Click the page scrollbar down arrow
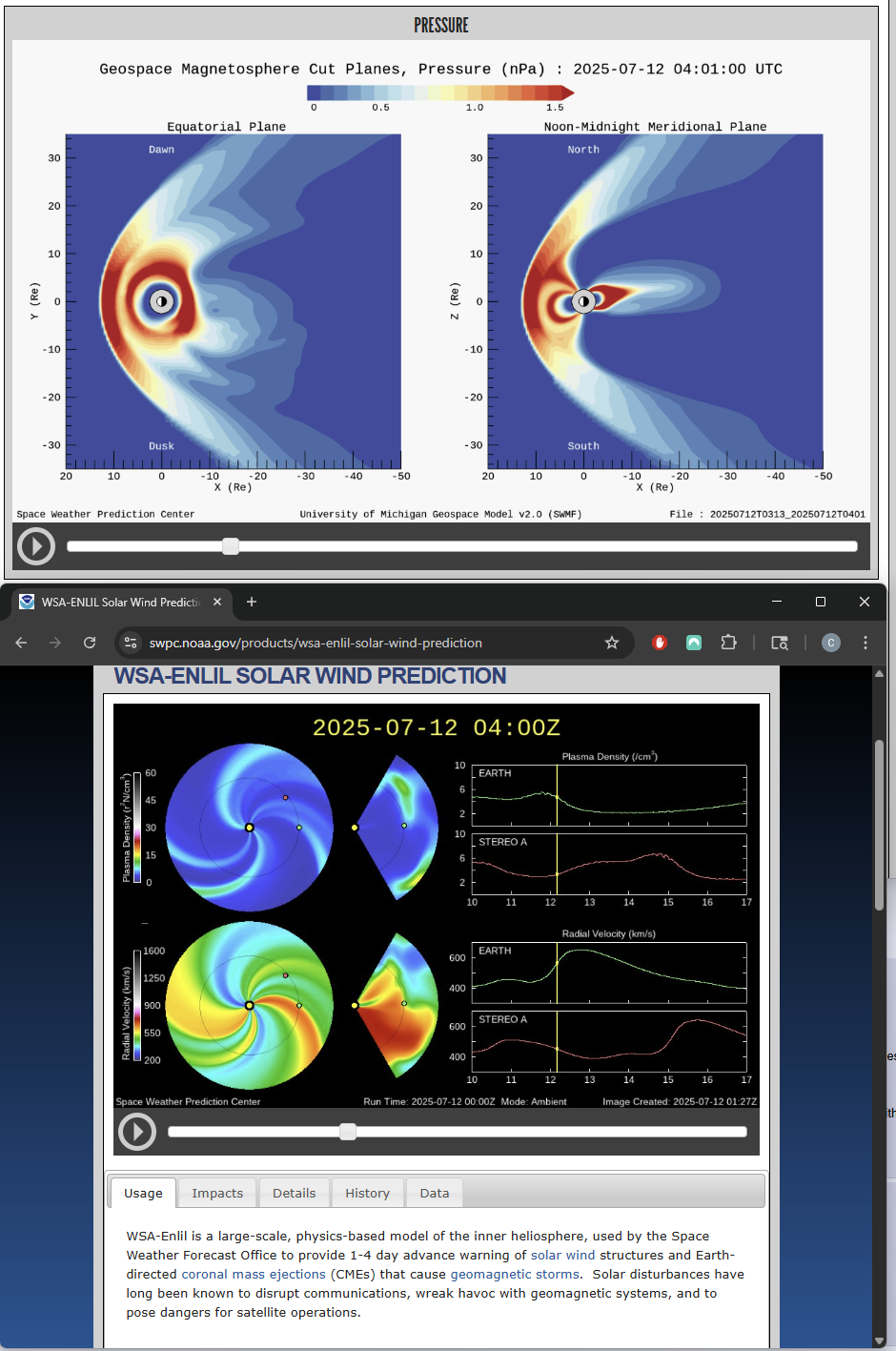The height and width of the screenshot is (1351, 896). point(879,1341)
